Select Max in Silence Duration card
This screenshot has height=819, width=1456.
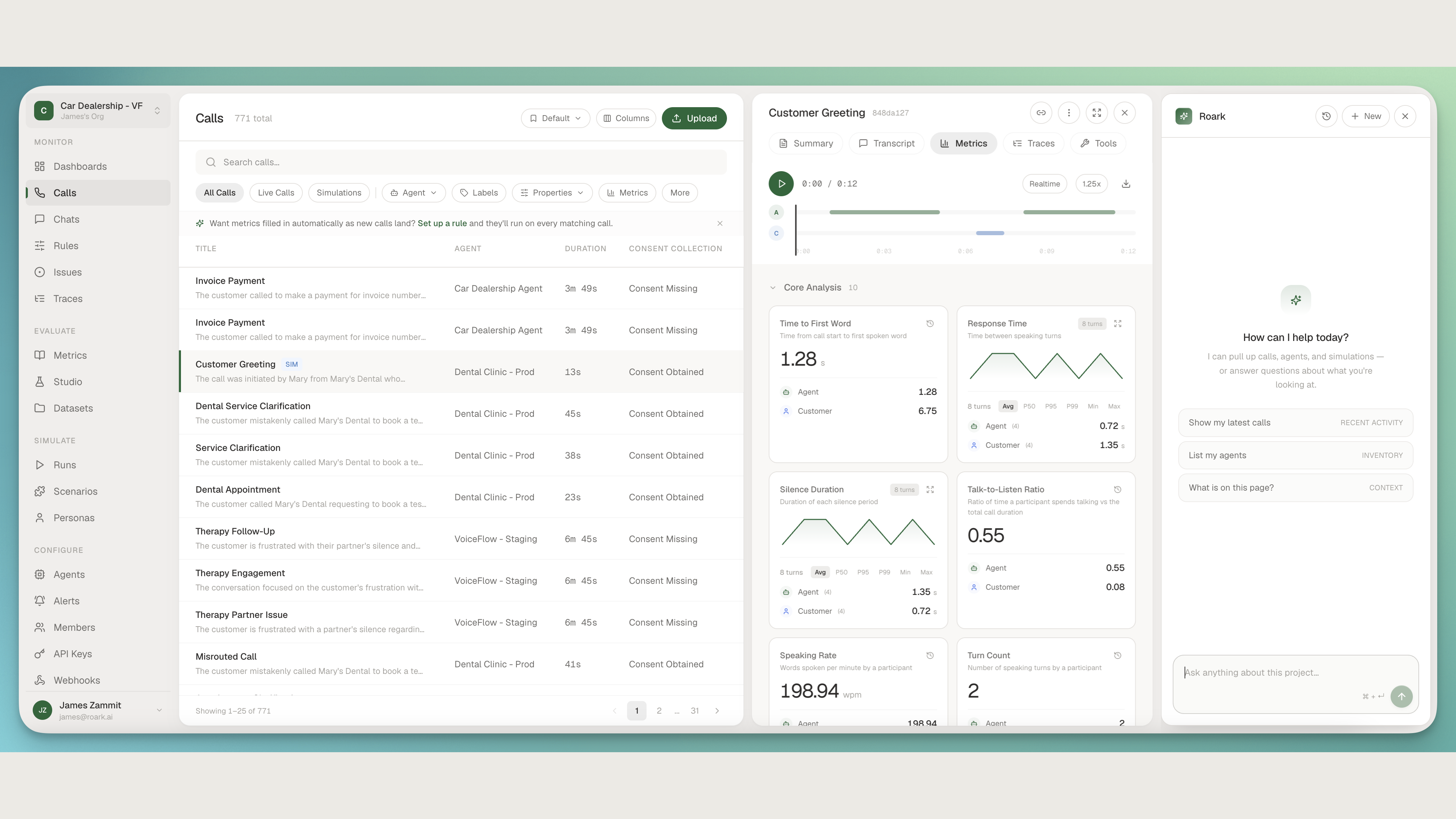click(x=926, y=572)
